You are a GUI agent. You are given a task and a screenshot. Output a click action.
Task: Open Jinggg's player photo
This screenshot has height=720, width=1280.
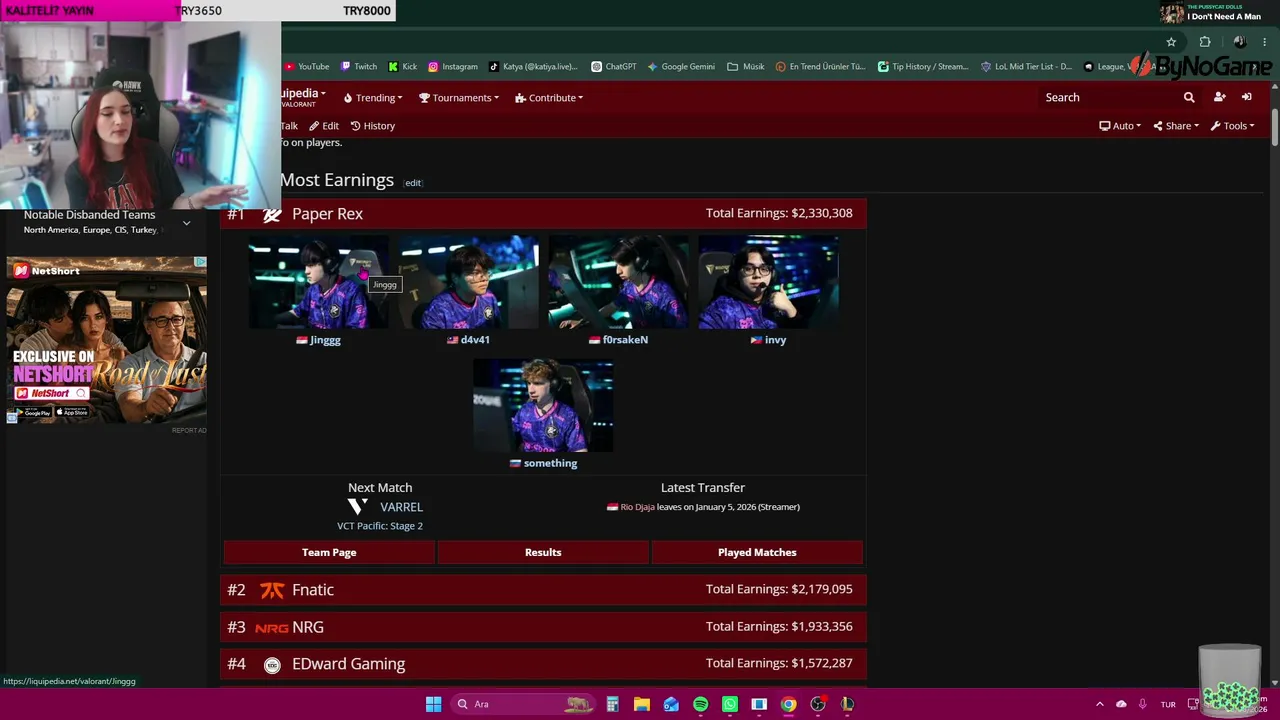318,282
